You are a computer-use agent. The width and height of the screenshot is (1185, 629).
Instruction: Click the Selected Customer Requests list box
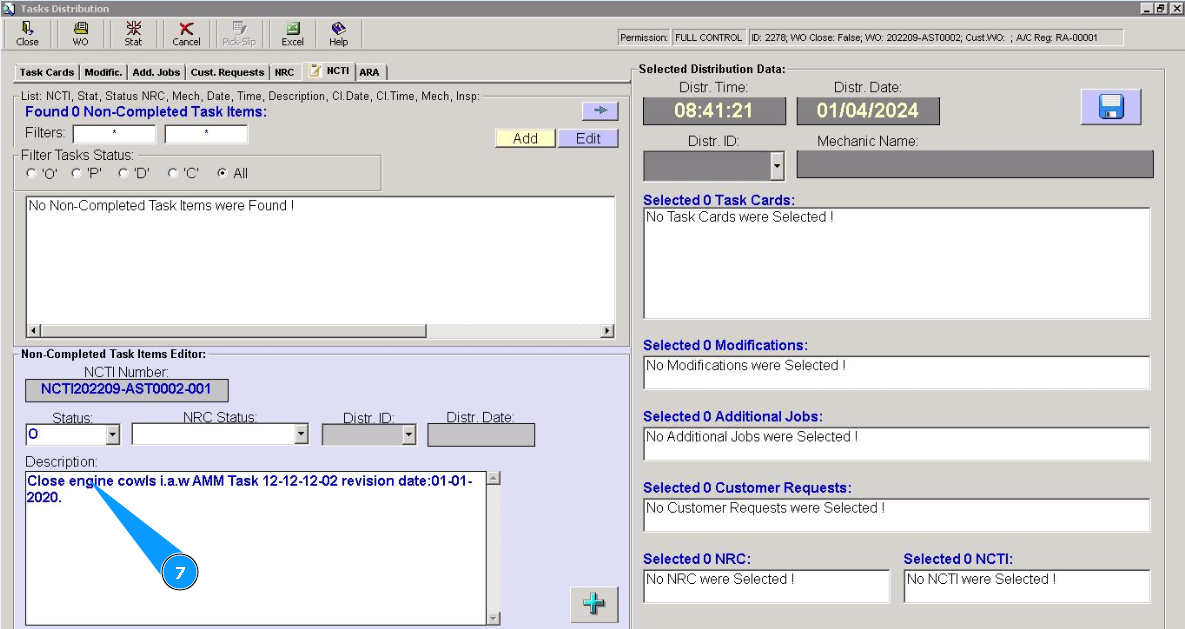[896, 515]
